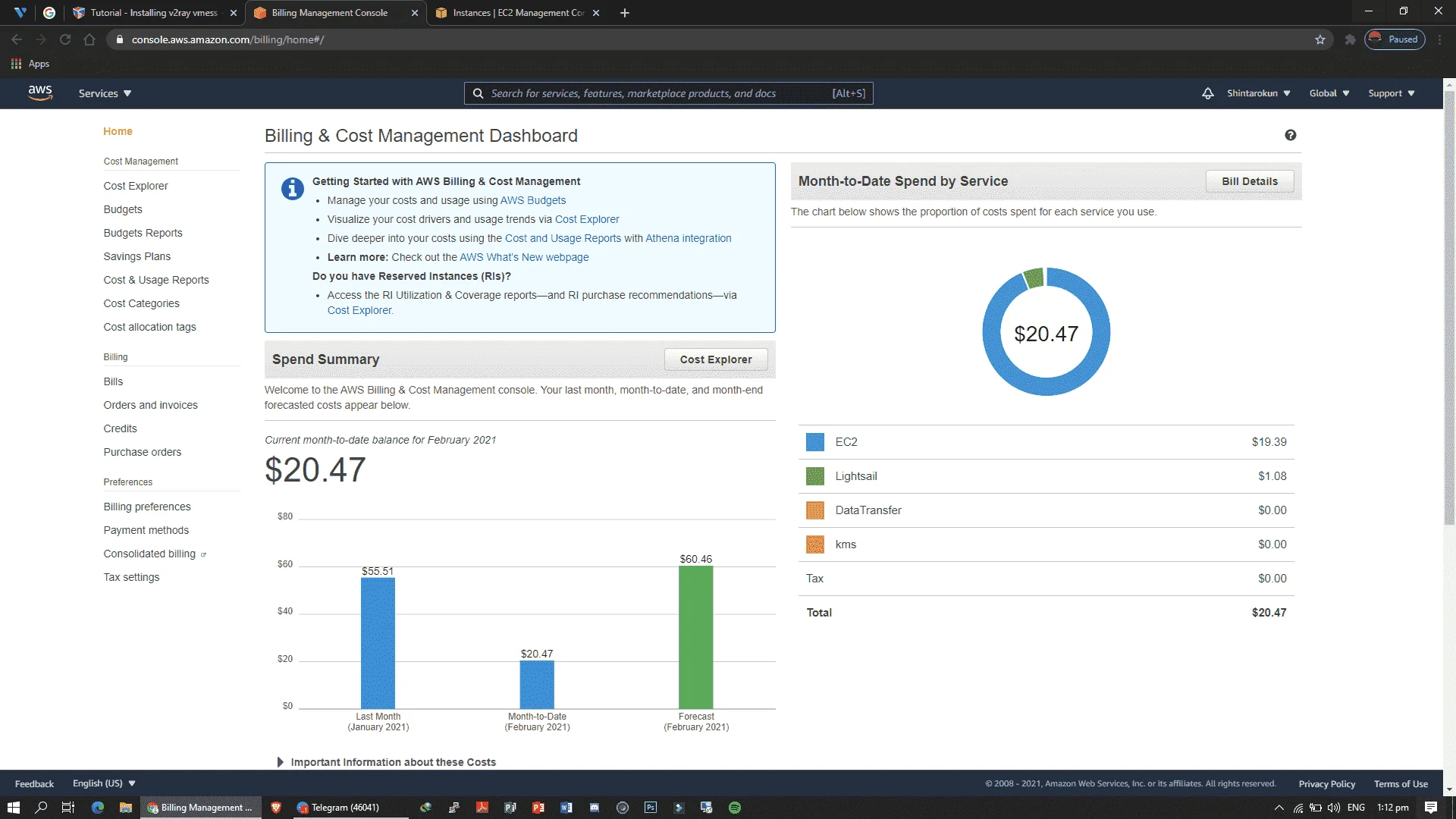Open Budgets in the sidebar

123,209
